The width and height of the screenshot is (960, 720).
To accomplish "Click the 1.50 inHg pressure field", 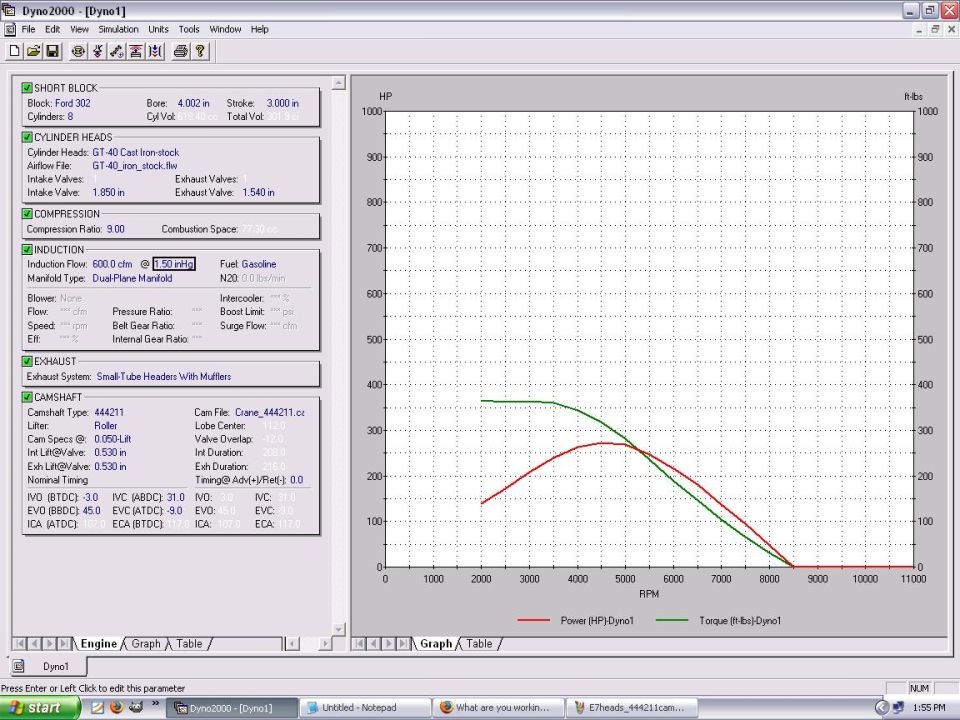I will tap(174, 264).
